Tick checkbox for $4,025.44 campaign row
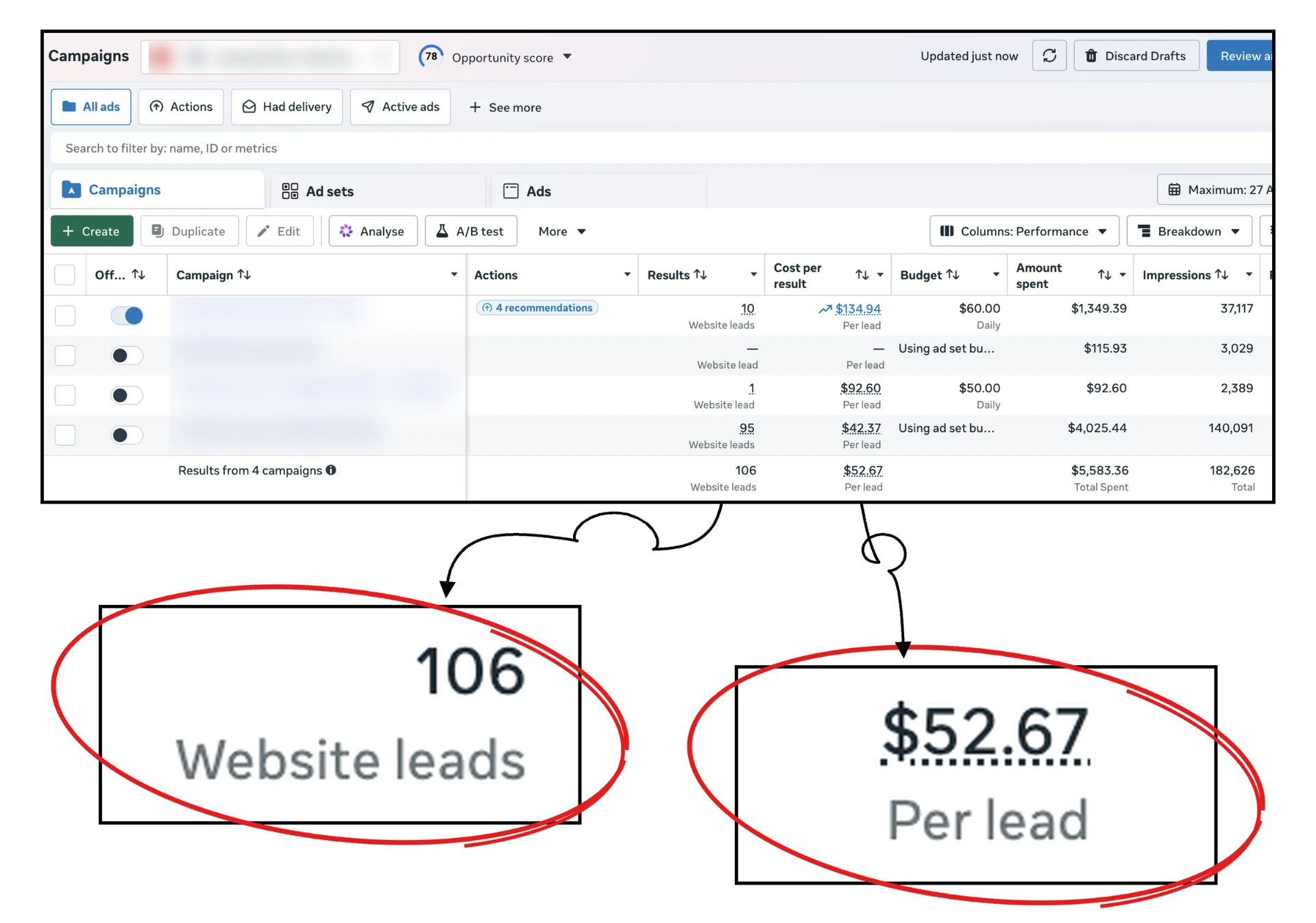The image size is (1316, 923). 65,435
